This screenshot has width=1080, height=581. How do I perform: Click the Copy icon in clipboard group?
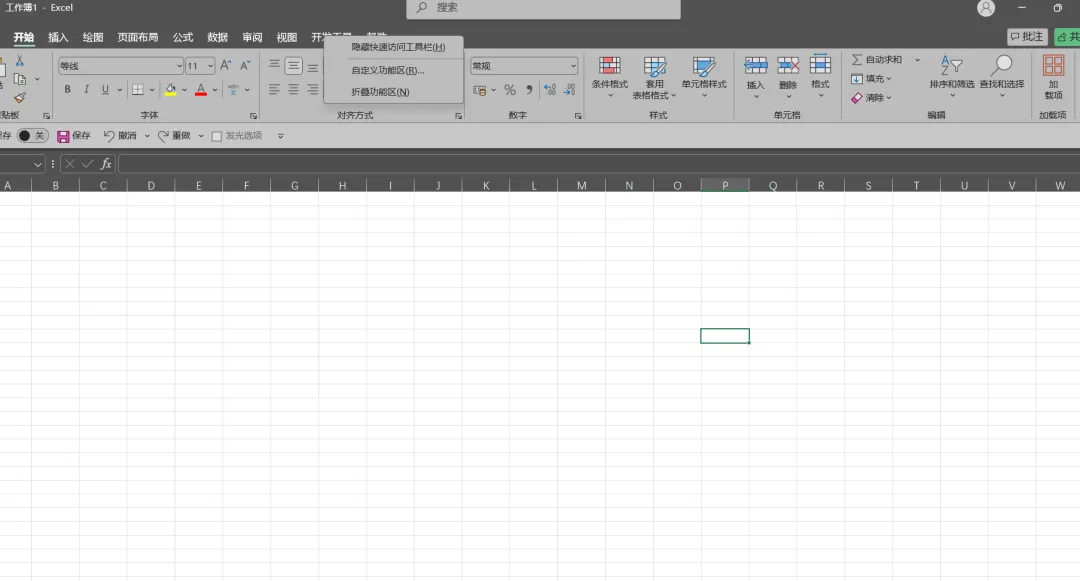coord(20,79)
